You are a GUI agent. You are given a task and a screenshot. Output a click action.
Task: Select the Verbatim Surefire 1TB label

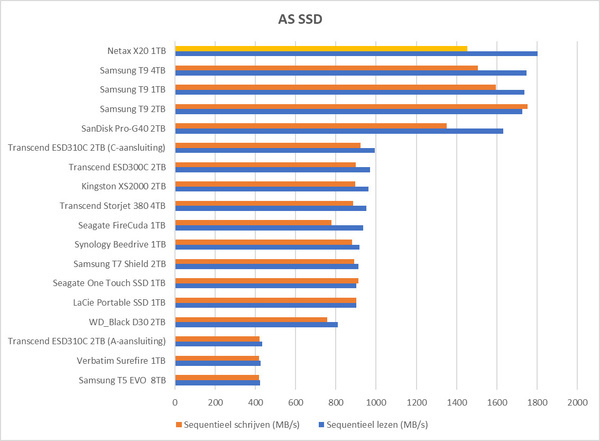(121, 361)
